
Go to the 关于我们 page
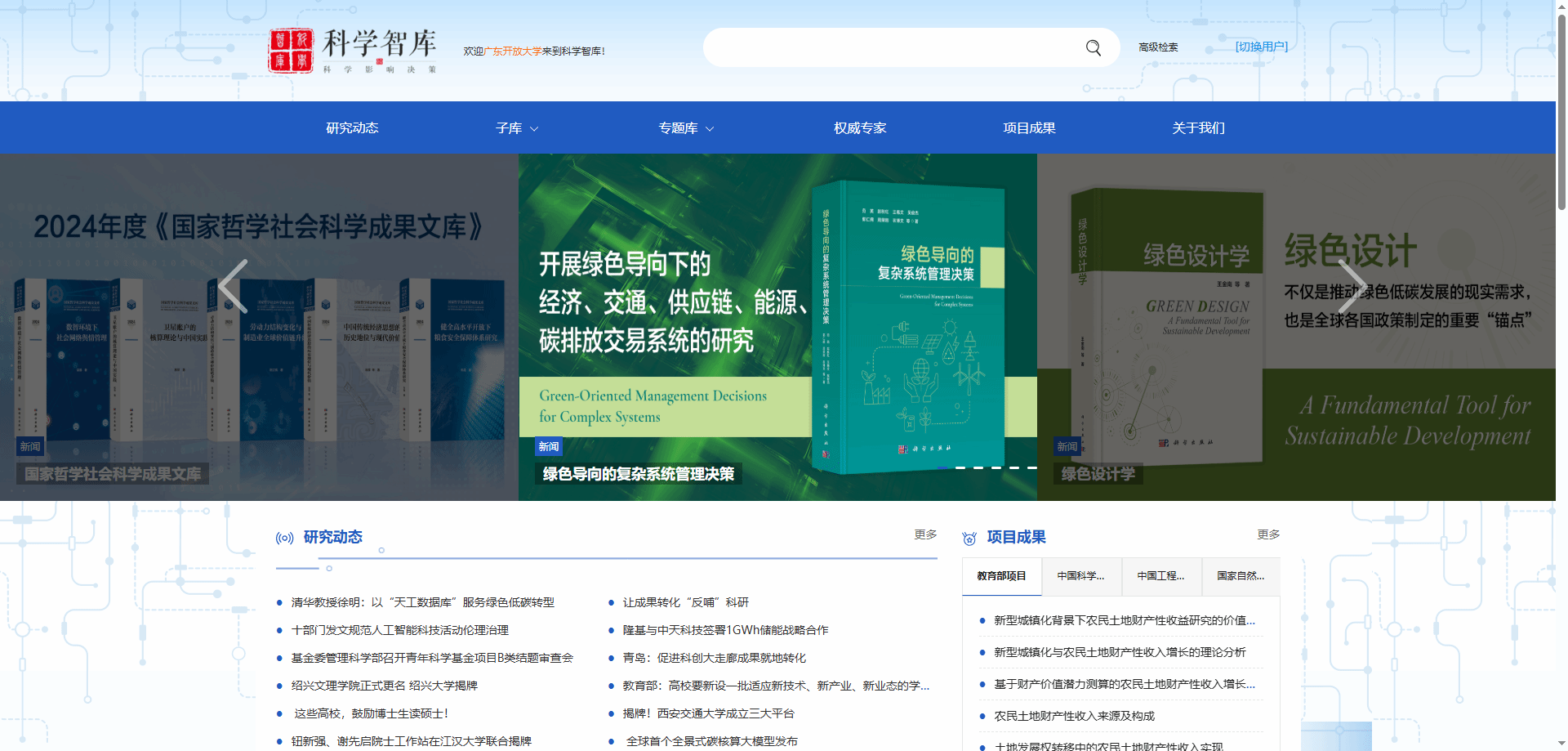pyautogui.click(x=1198, y=128)
